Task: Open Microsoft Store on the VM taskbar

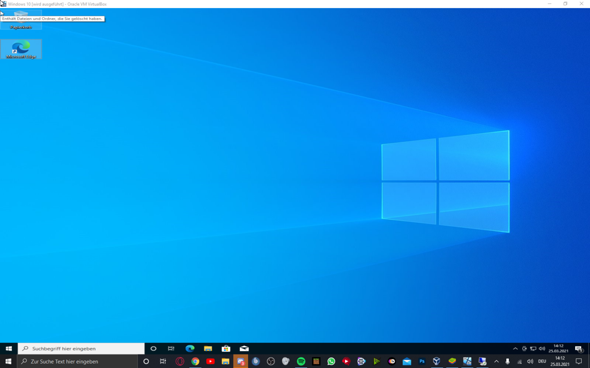Action: 226,348
